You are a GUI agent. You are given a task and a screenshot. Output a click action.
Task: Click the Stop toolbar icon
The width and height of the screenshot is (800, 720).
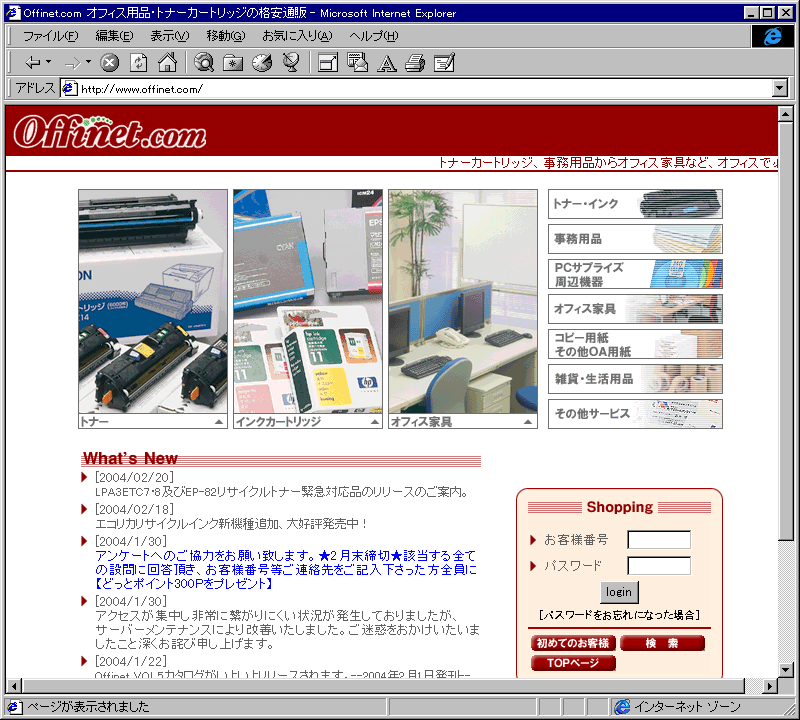point(109,63)
